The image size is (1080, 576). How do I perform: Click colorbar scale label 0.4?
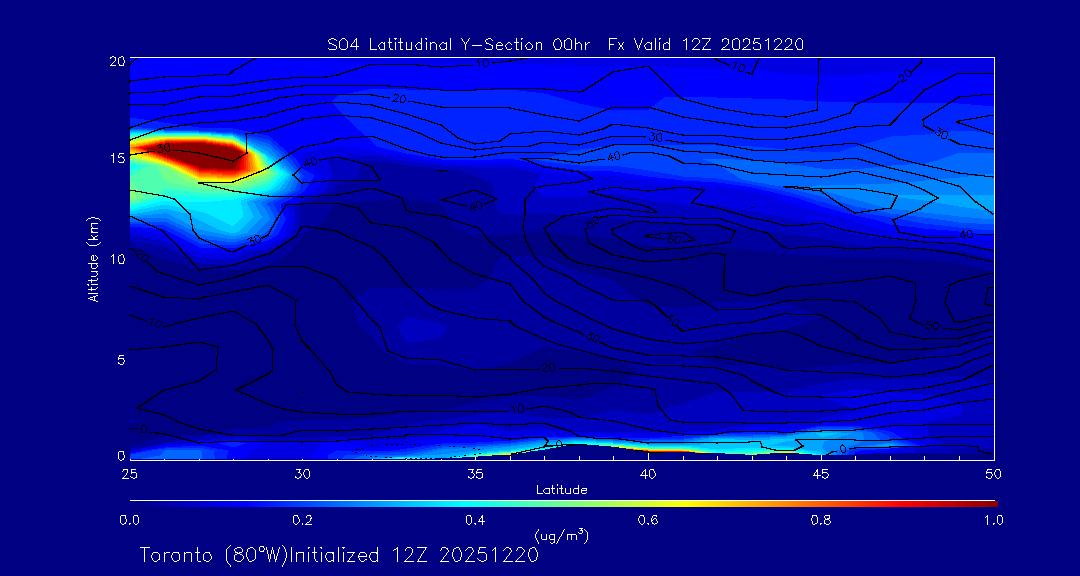tap(475, 520)
